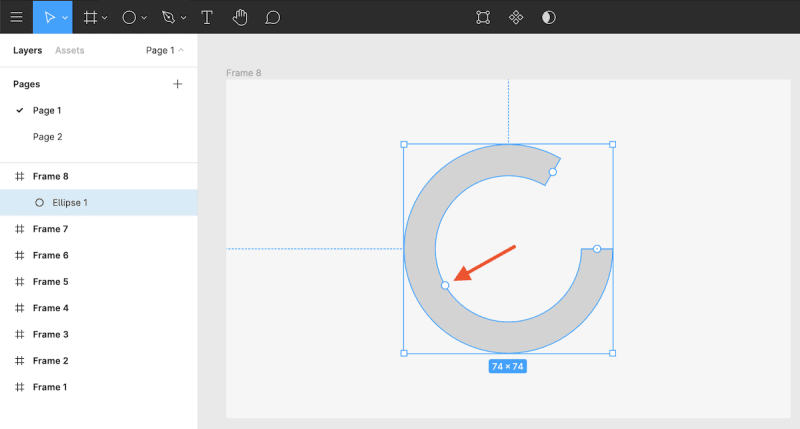Click the Pages section header
Image resolution: width=800 pixels, height=429 pixels.
(27, 84)
